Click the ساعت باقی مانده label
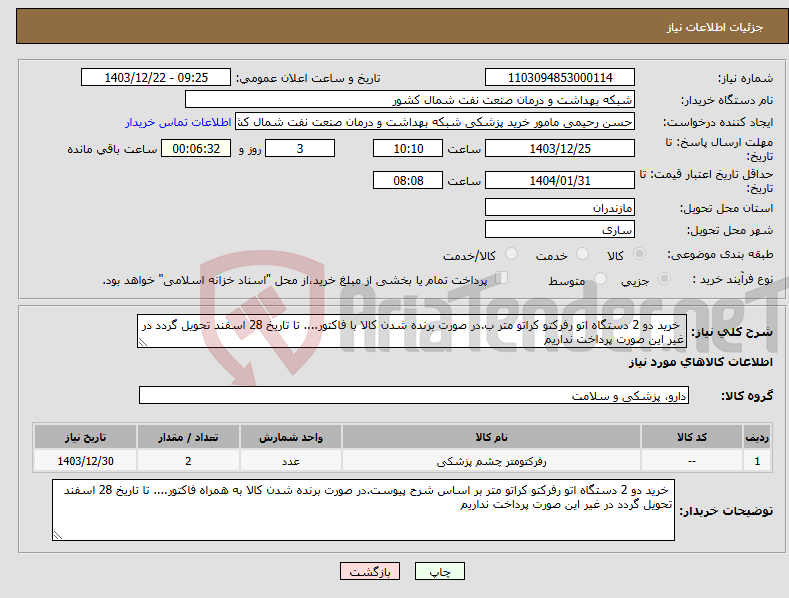 112,150
